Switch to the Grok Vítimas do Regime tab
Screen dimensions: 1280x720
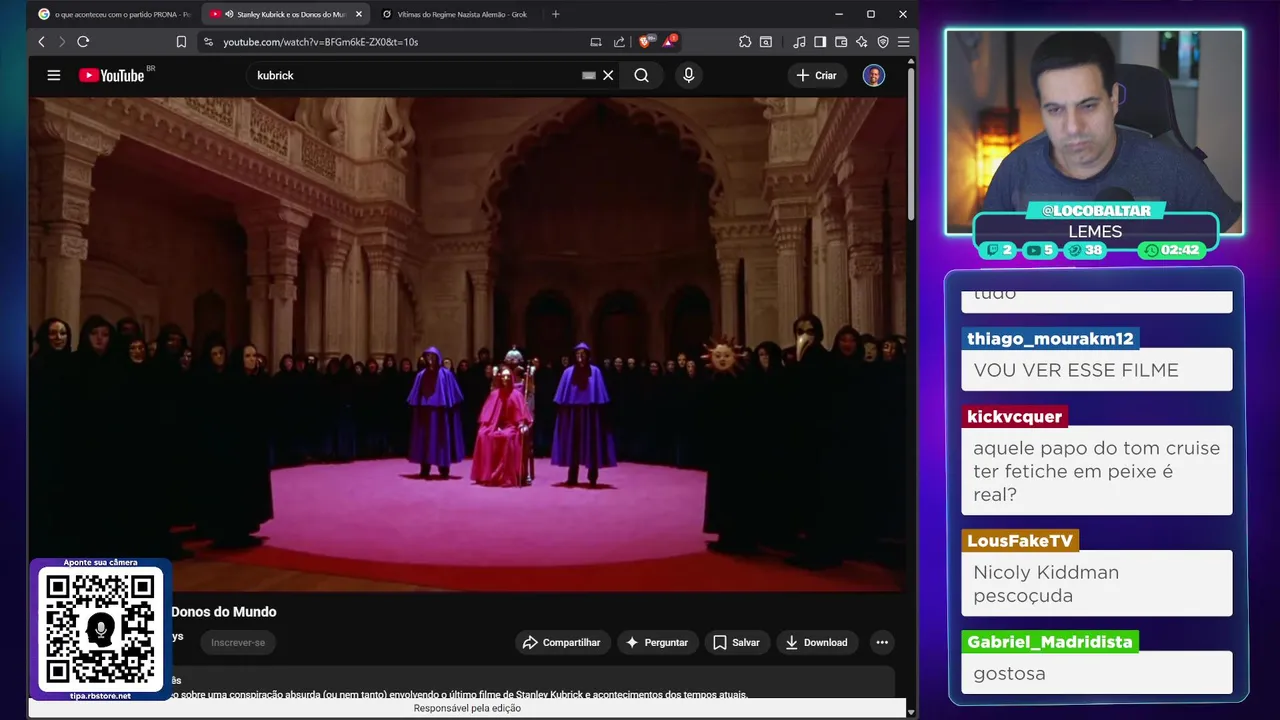point(455,14)
